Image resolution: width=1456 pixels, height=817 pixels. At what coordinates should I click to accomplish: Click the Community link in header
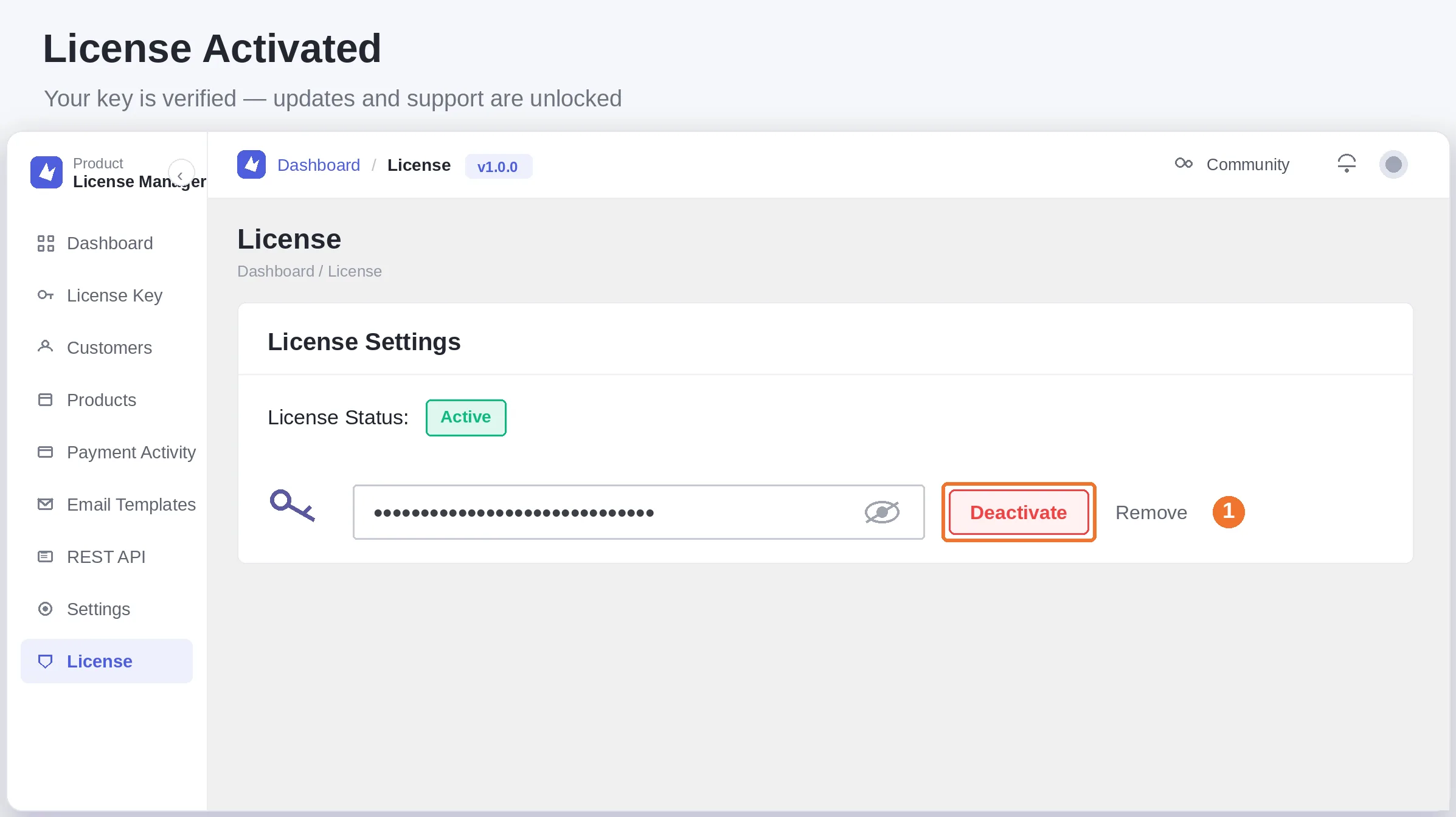coord(1247,165)
